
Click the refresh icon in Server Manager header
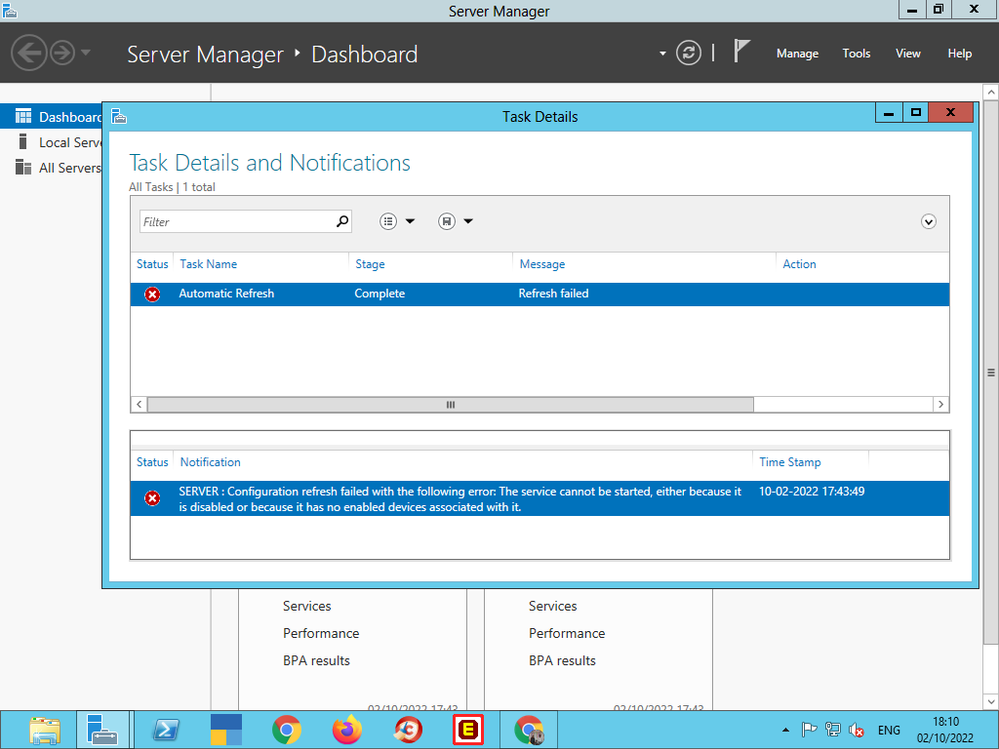click(x=688, y=53)
